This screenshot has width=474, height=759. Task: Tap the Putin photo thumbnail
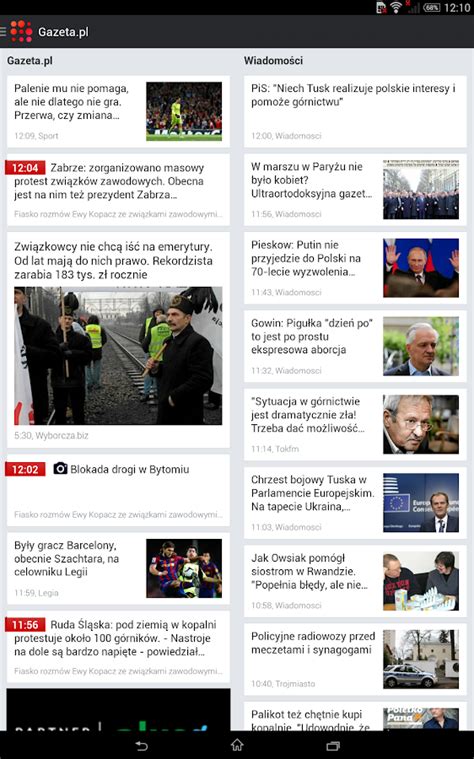pos(421,268)
